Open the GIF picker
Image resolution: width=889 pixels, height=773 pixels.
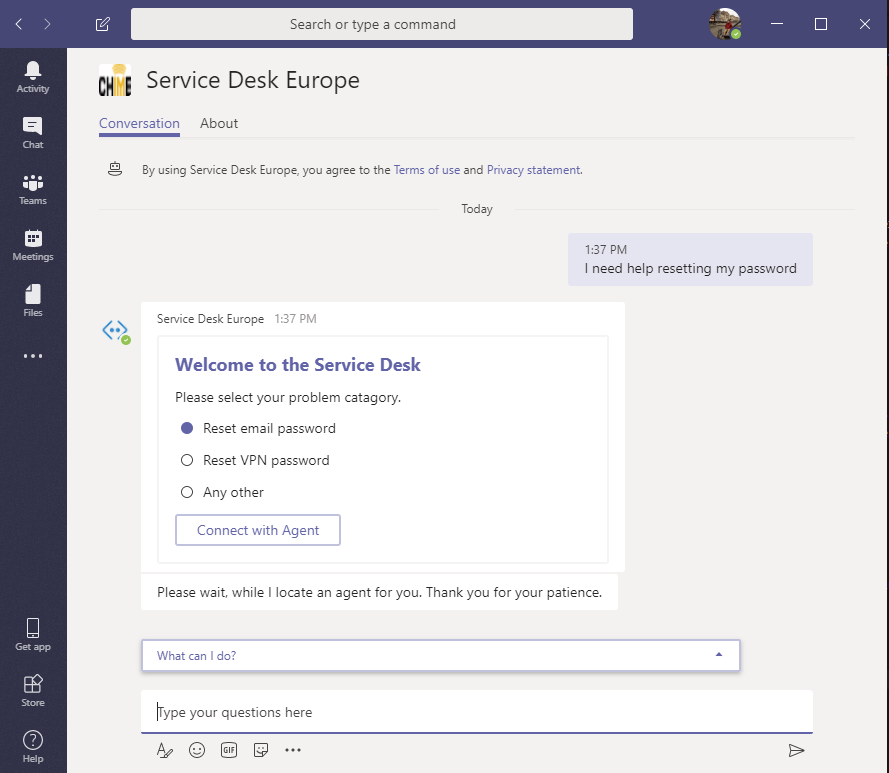229,750
